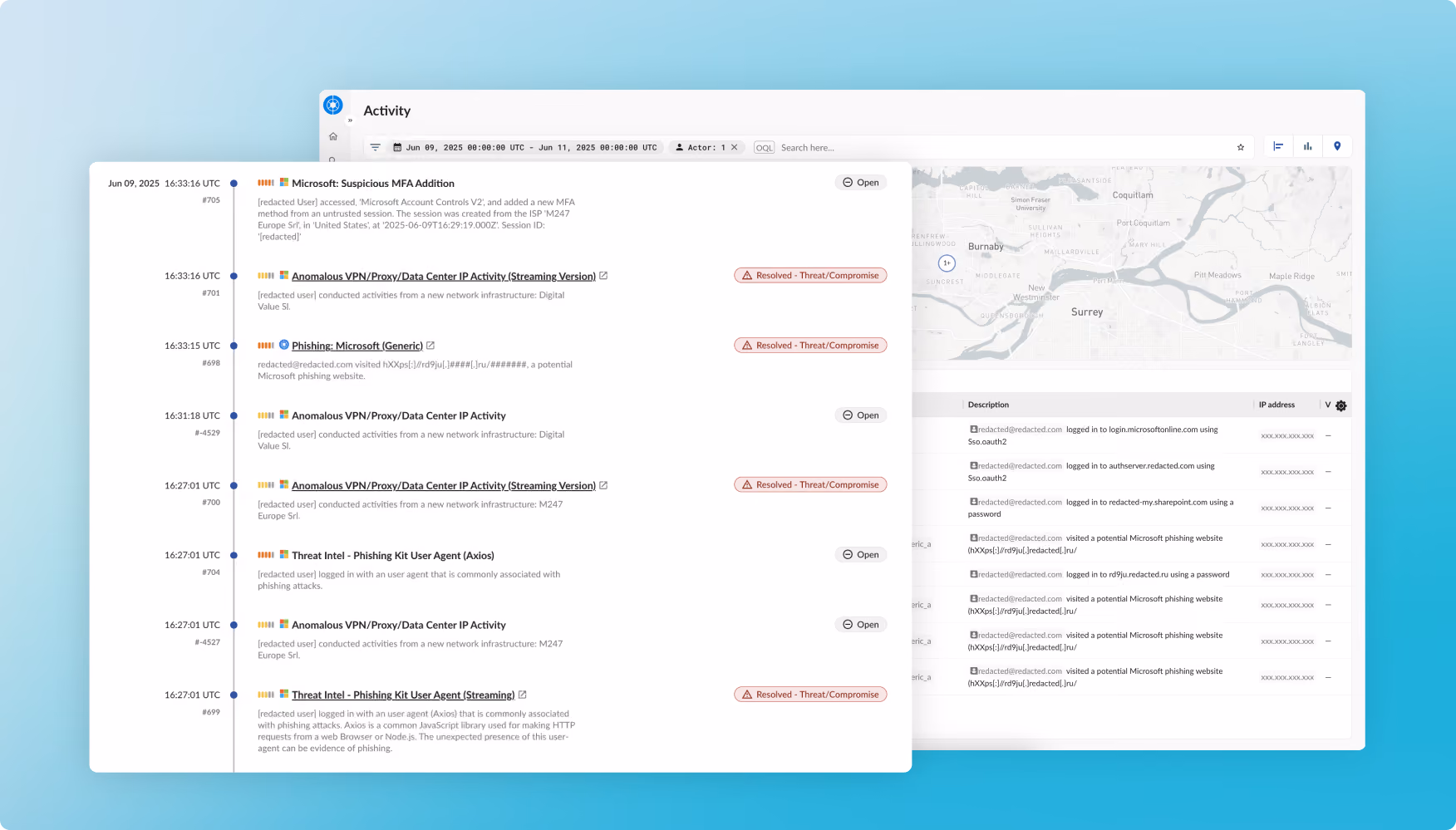The width and height of the screenshot is (1456, 830).
Task: Select timeline dot for Suspicious MFA Addition
Action: pos(234,184)
